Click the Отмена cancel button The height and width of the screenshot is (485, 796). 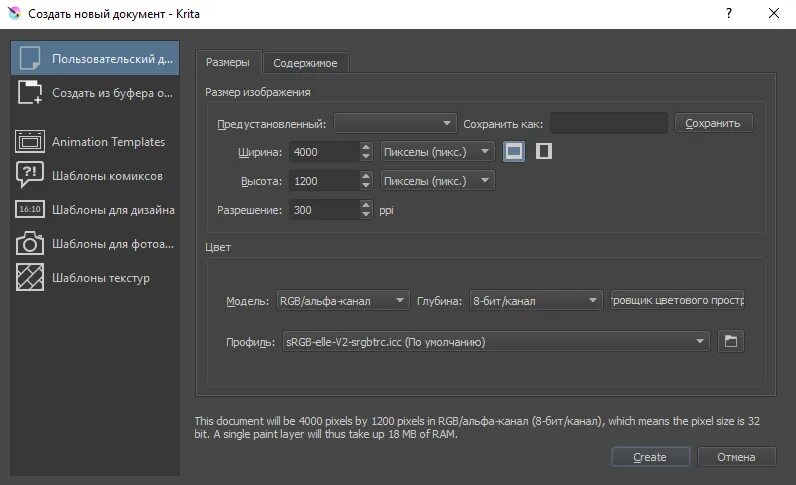[x=737, y=457]
